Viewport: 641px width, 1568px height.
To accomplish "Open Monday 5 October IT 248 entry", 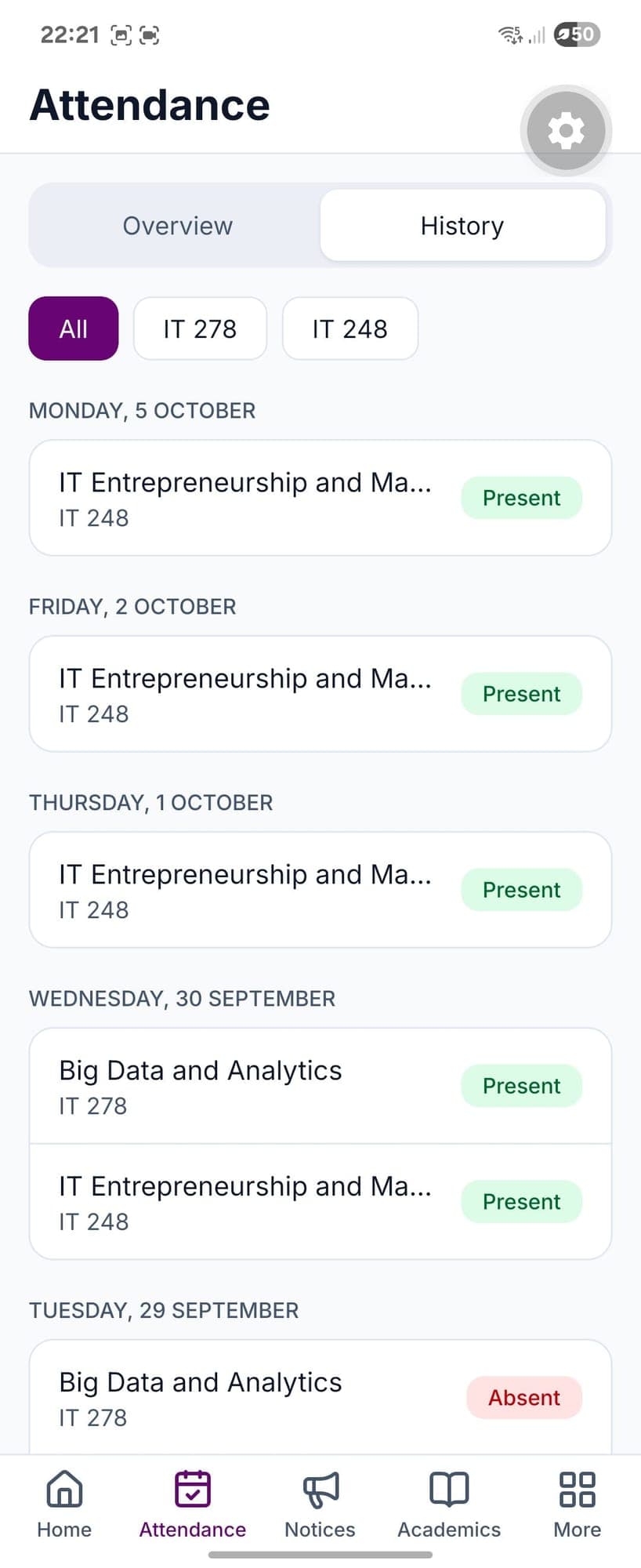I will click(x=320, y=498).
